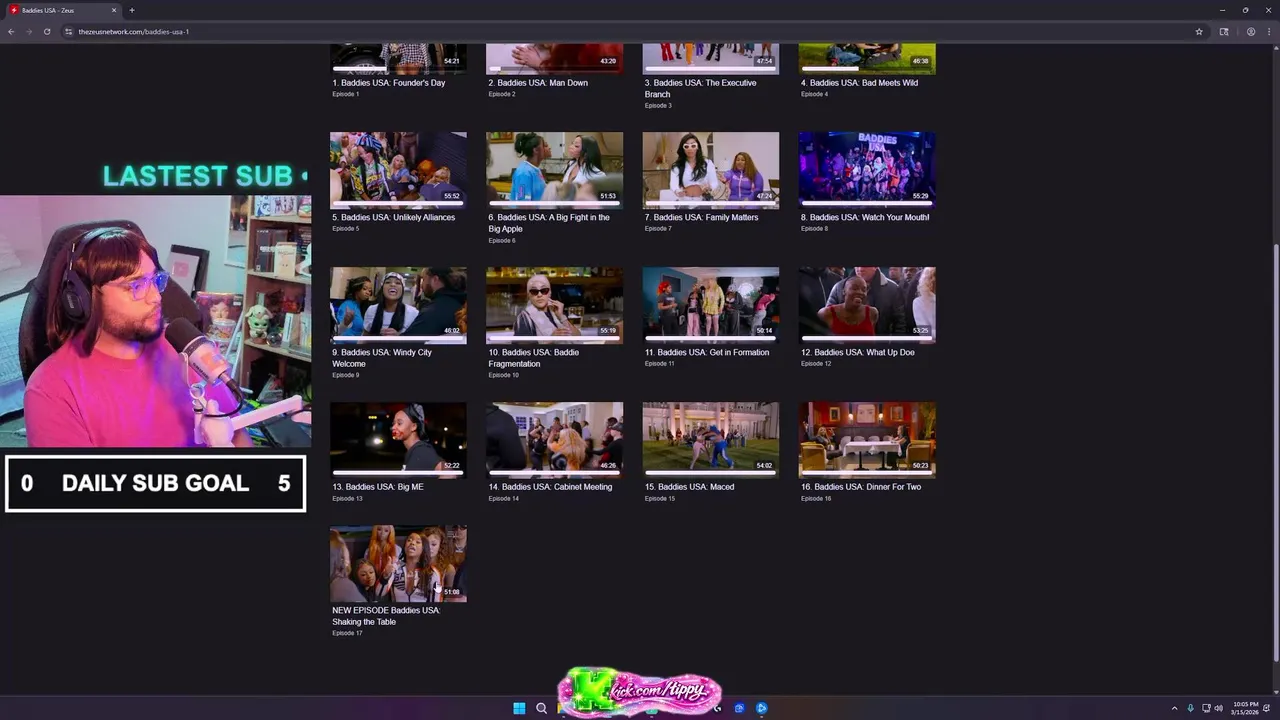Image resolution: width=1280 pixels, height=720 pixels.
Task: Play Family Matters episode thumbnail
Action: coord(710,170)
